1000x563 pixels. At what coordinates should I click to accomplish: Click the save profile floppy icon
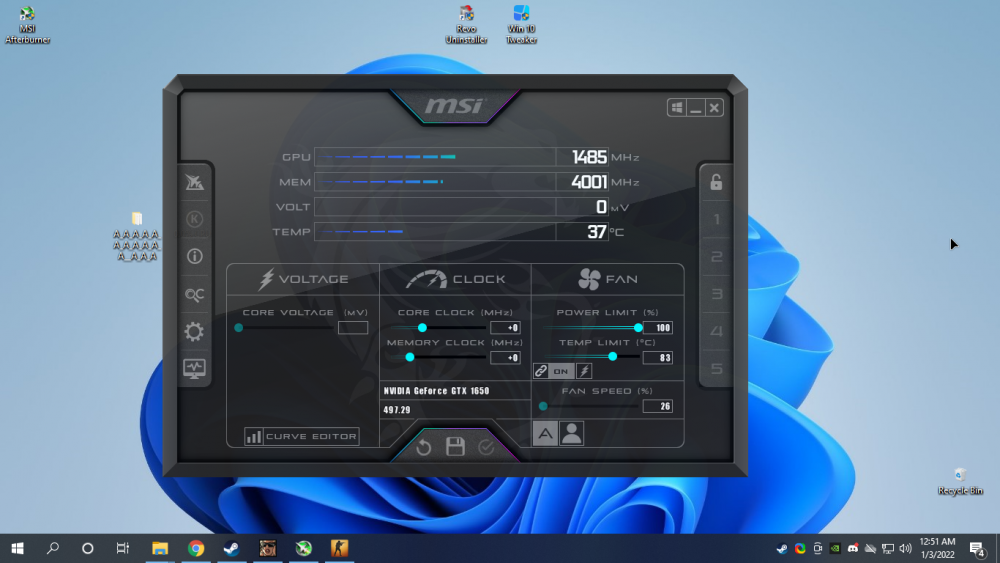[x=455, y=446]
